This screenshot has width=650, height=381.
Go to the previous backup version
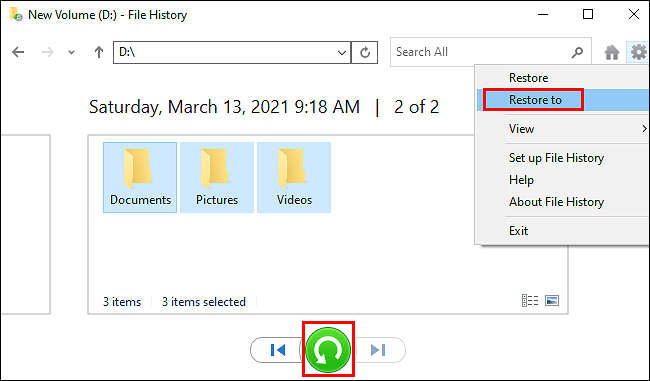point(277,350)
